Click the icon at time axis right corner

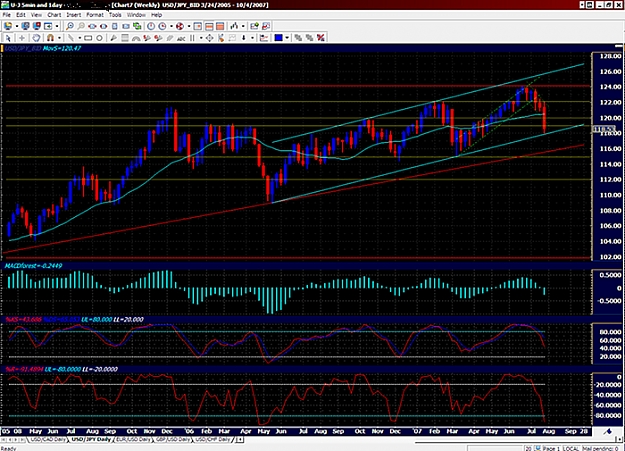(608, 431)
